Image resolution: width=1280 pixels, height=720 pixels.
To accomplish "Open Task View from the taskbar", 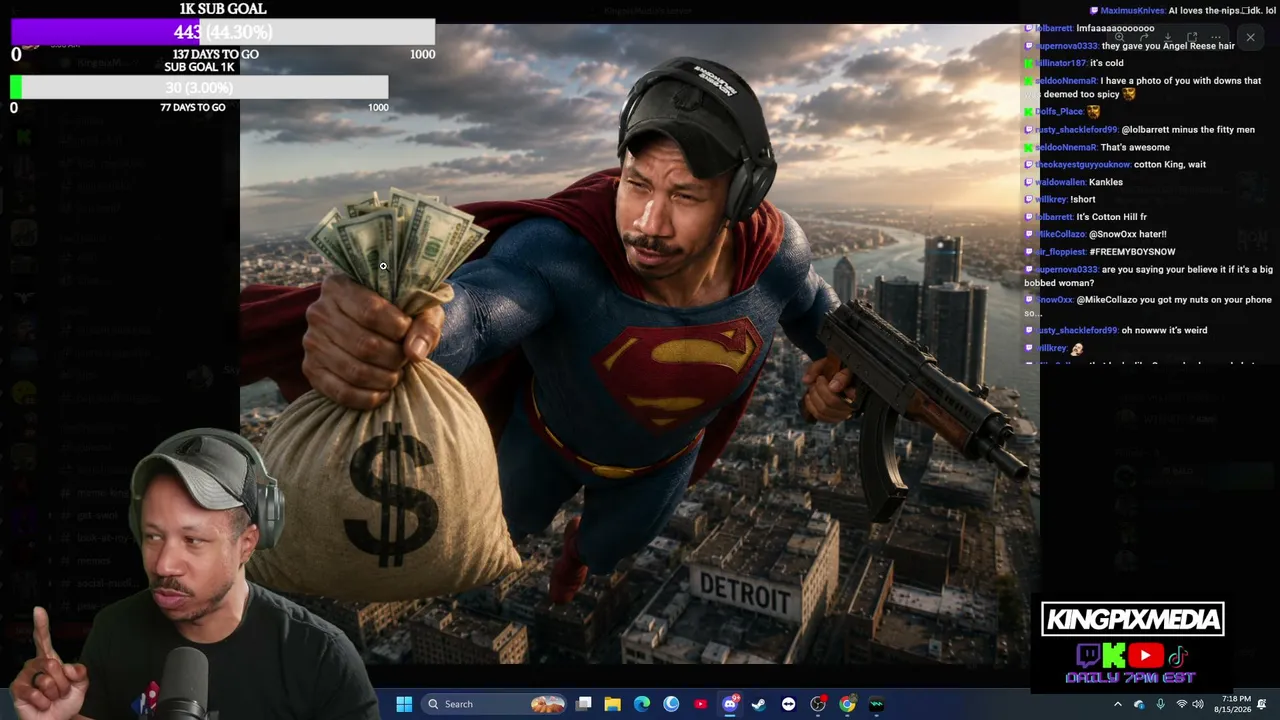I will [584, 704].
